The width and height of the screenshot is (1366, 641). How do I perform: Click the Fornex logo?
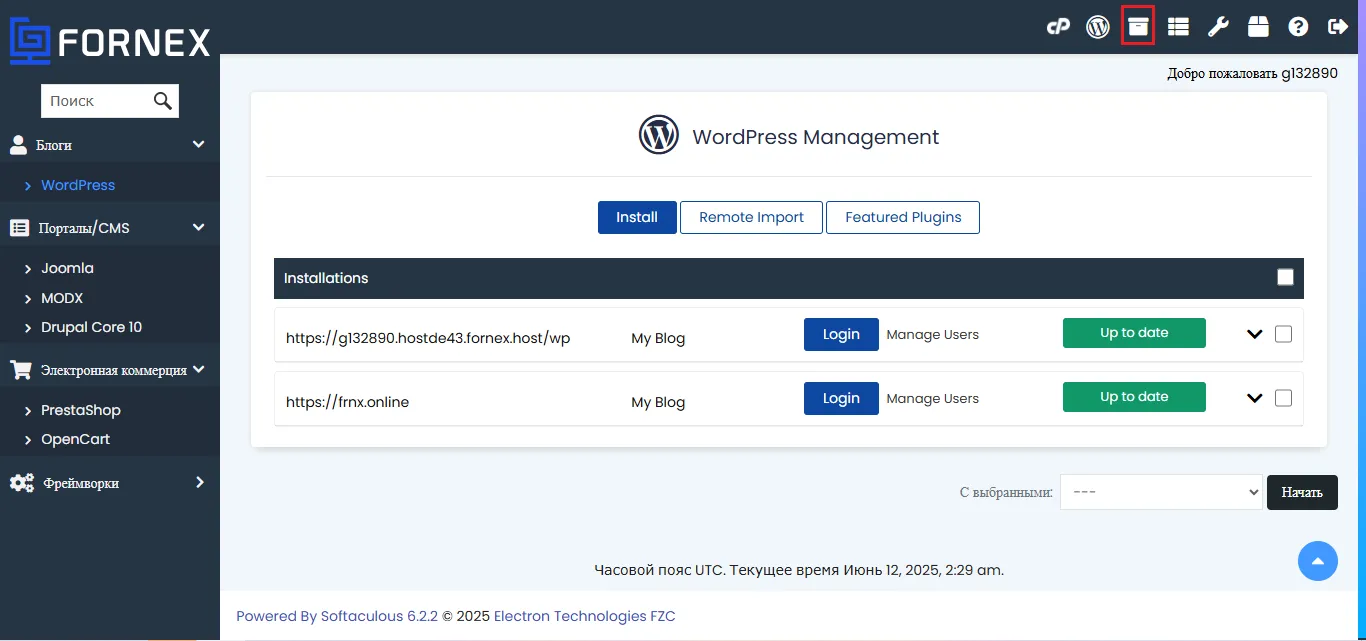[x=110, y=41]
